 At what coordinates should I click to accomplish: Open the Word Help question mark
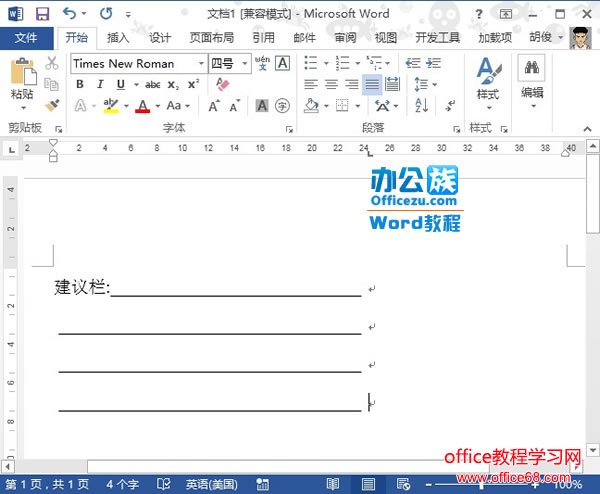point(479,14)
